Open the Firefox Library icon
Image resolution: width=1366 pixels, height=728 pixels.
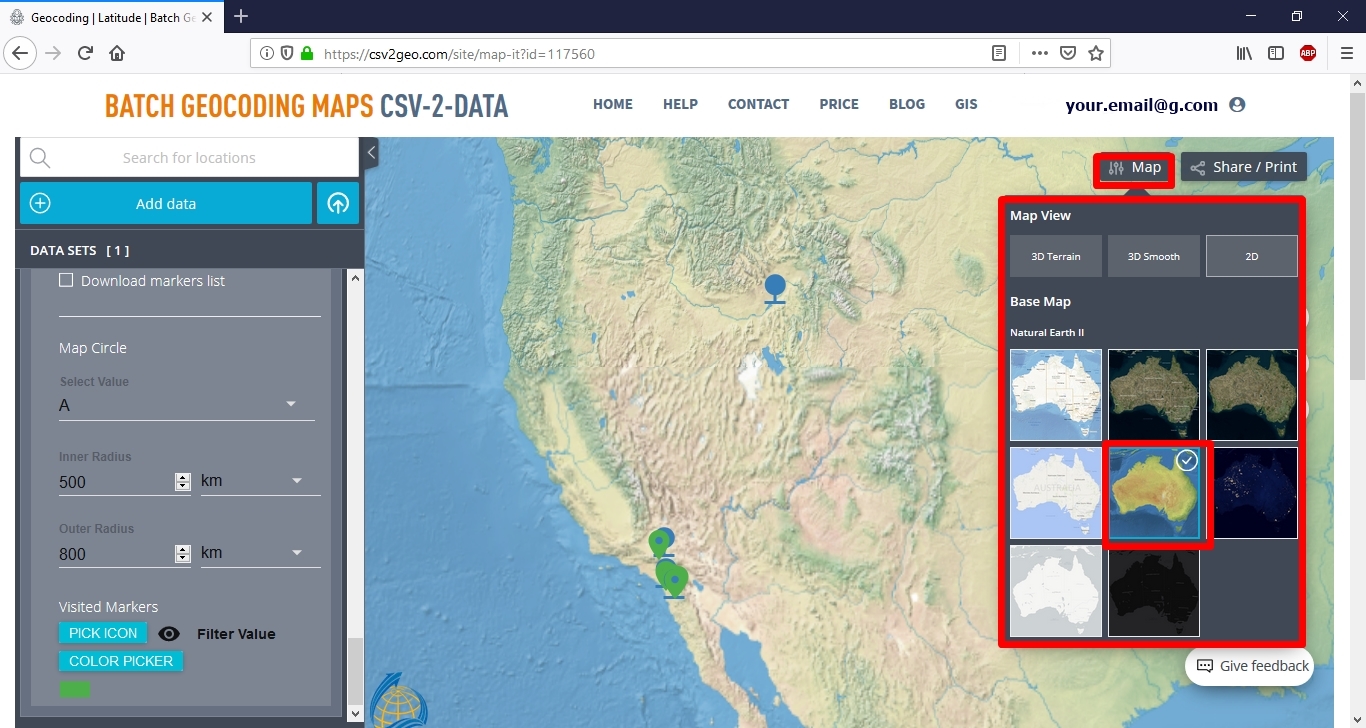(x=1243, y=53)
